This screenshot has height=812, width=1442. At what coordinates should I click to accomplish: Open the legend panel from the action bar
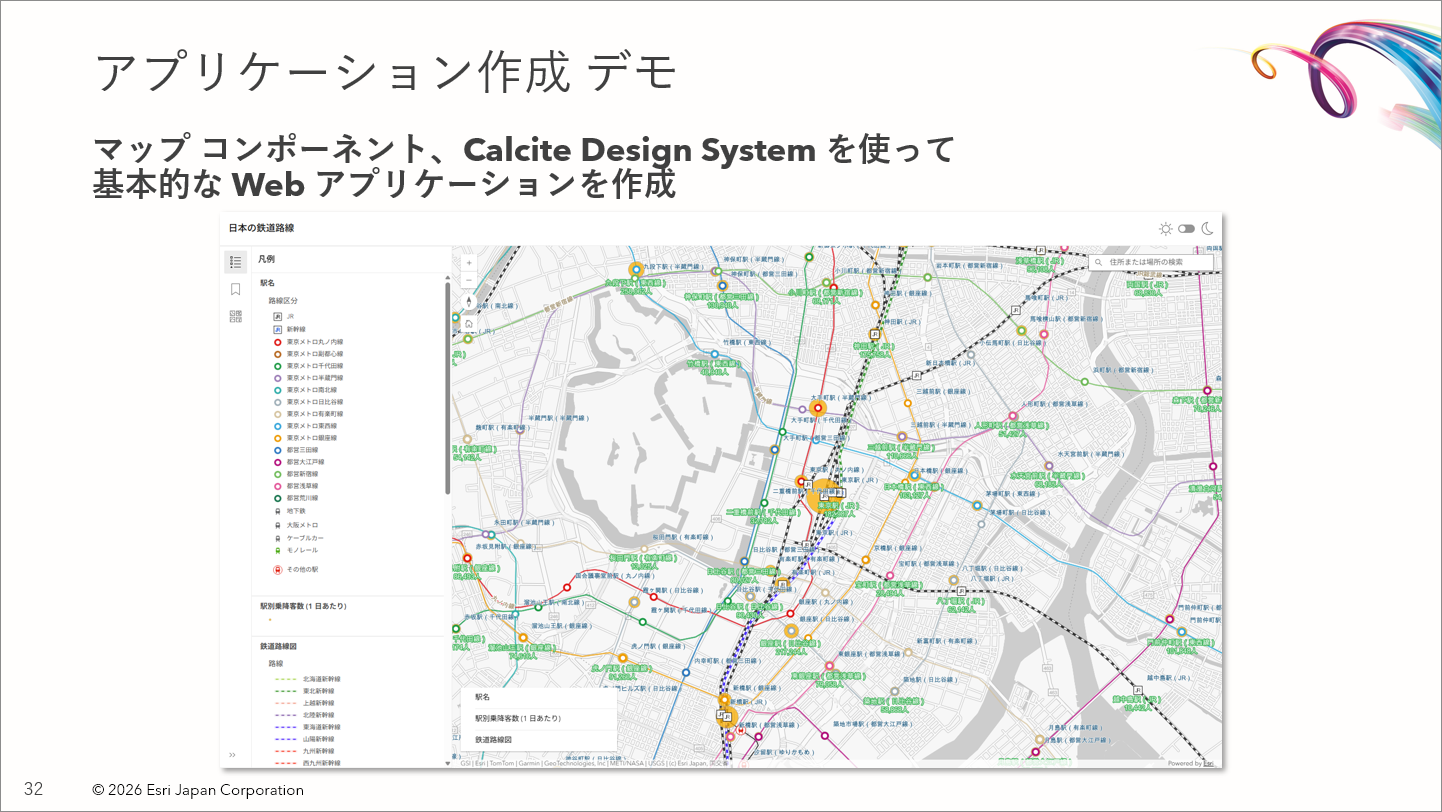pyautogui.click(x=235, y=262)
